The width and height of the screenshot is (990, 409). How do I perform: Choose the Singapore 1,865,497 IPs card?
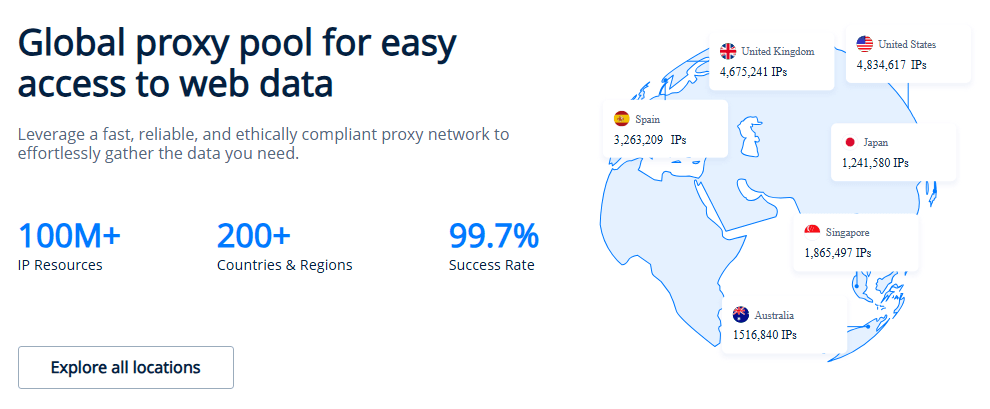tap(856, 243)
